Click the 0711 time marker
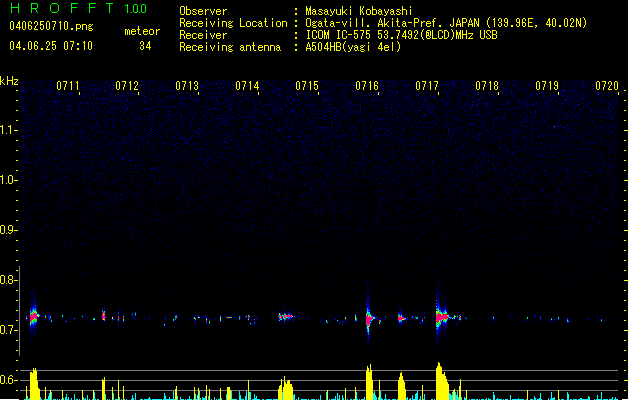 coord(67,86)
